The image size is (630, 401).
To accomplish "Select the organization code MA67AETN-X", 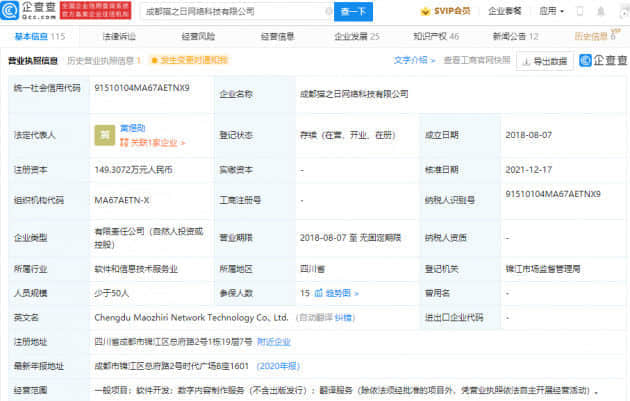I will click(x=122, y=200).
